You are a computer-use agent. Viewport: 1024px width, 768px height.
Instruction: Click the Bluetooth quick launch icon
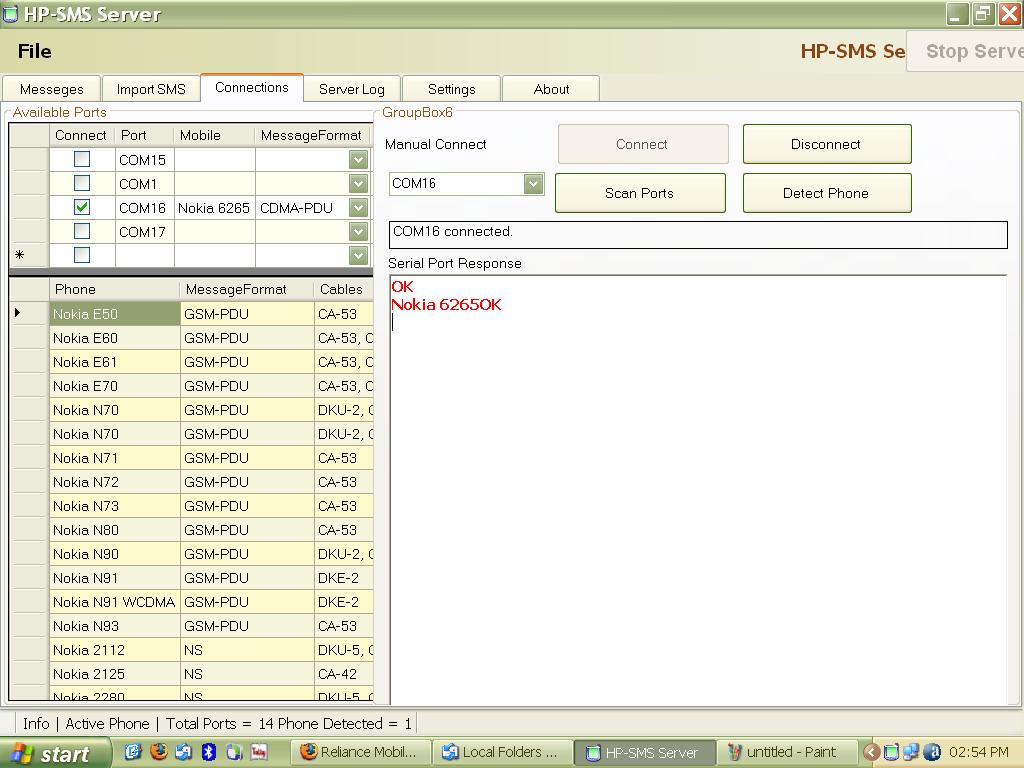pyautogui.click(x=208, y=752)
